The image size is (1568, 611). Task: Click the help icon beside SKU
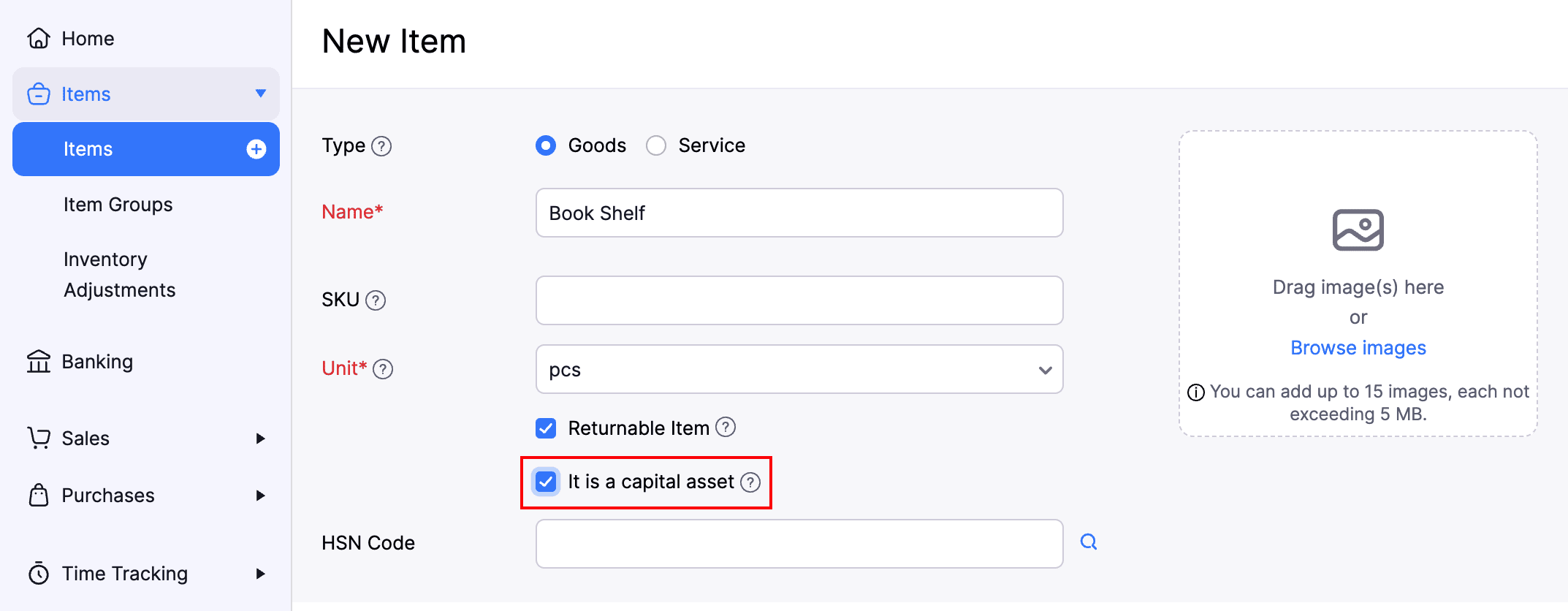click(x=376, y=300)
